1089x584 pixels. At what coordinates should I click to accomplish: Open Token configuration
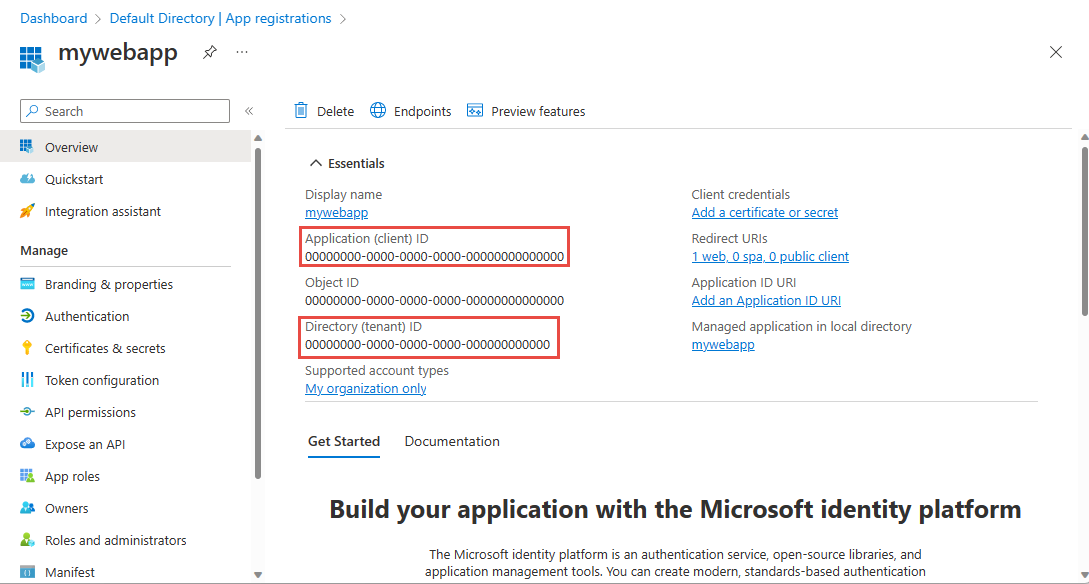(x=102, y=379)
